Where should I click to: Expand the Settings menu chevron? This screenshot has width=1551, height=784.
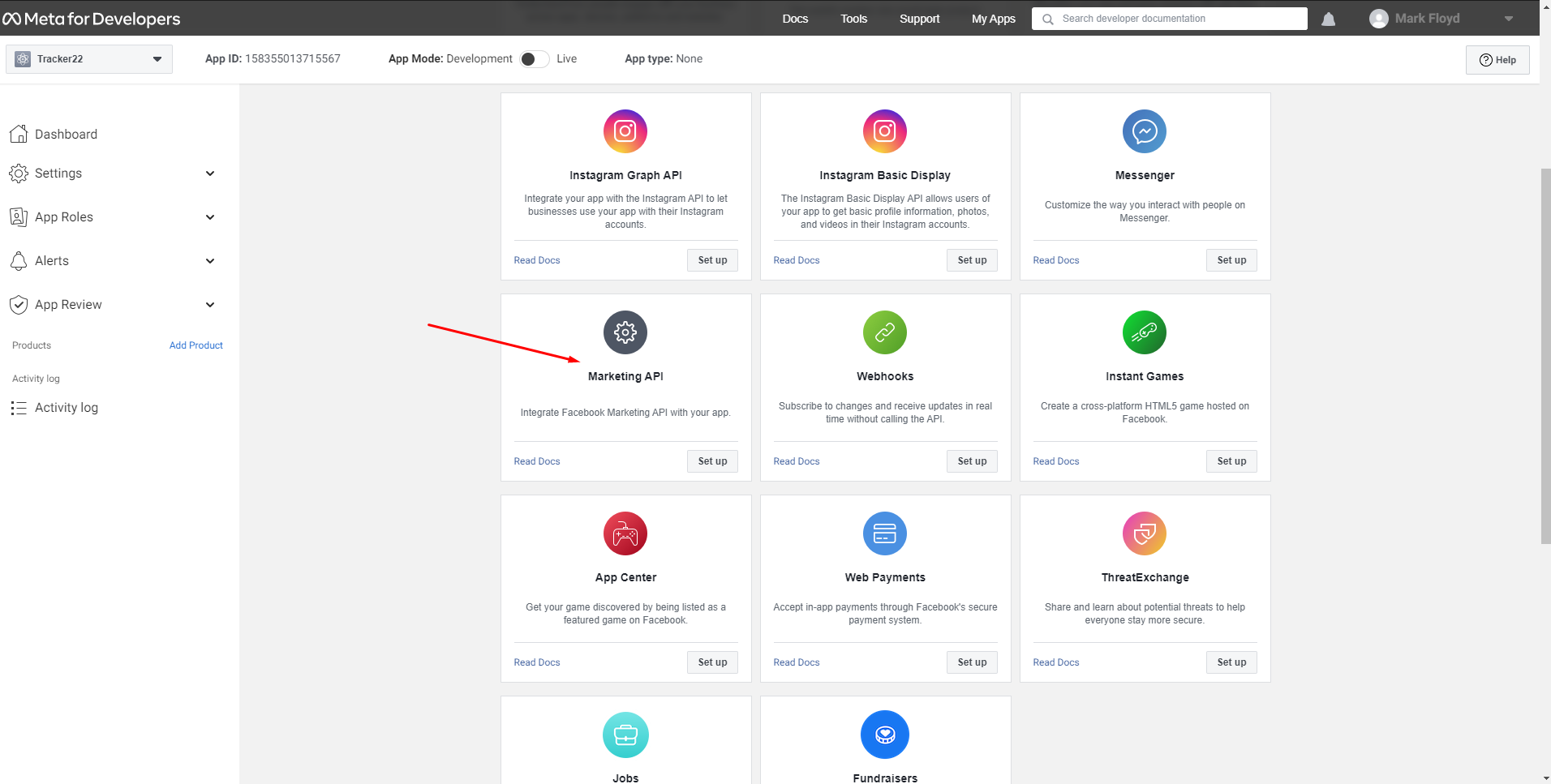coord(210,174)
